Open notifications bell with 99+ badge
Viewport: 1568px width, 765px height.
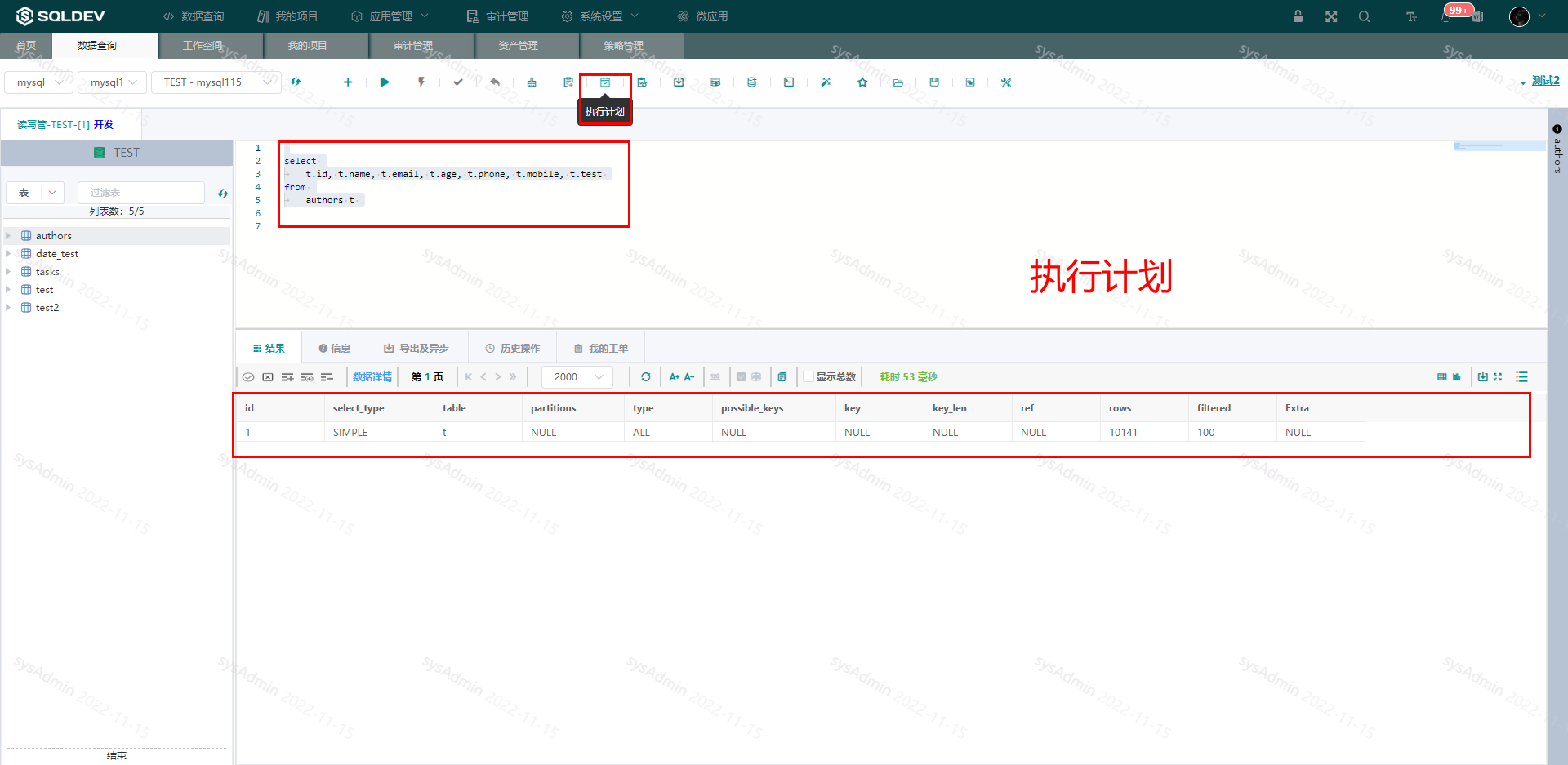pyautogui.click(x=1447, y=16)
